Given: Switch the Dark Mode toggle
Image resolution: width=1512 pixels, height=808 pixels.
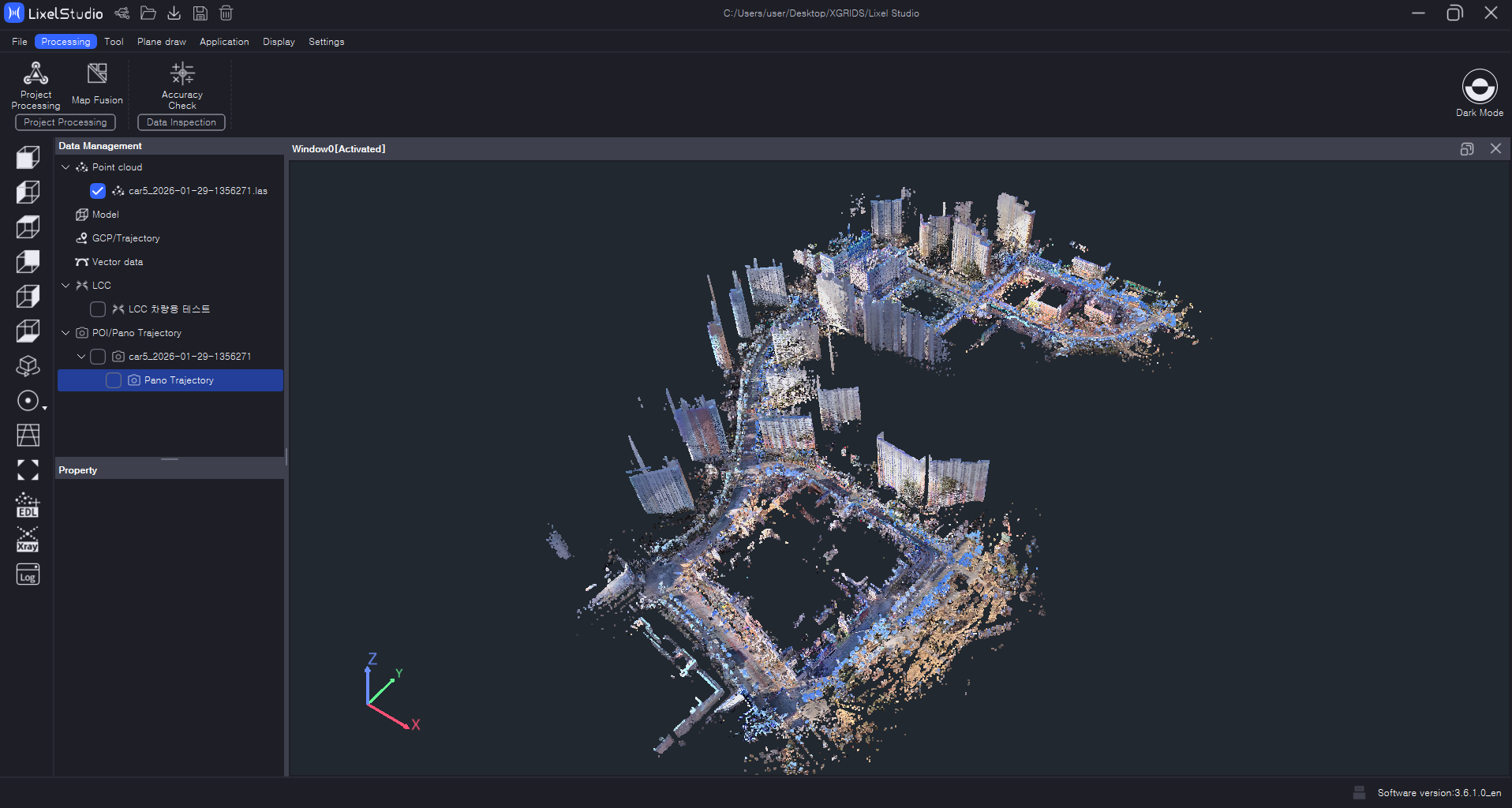Looking at the screenshot, I should click(x=1479, y=87).
